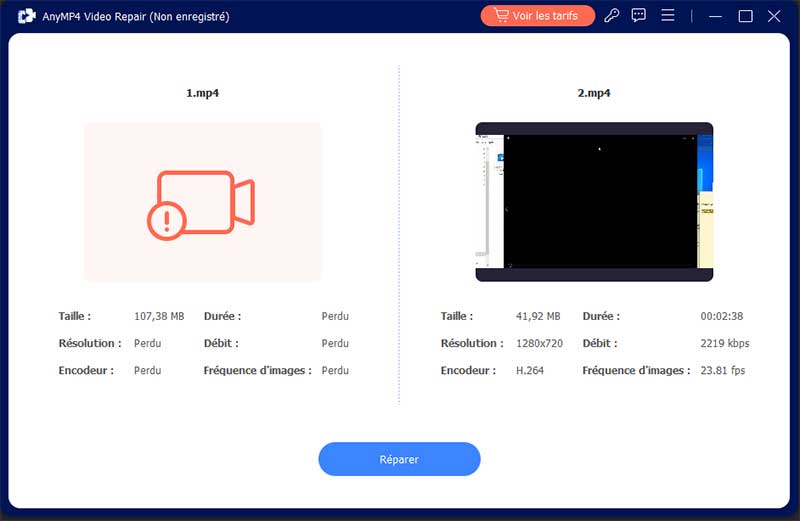Minimize the Video Repair window
This screenshot has width=800, height=521.
pyautogui.click(x=717, y=16)
